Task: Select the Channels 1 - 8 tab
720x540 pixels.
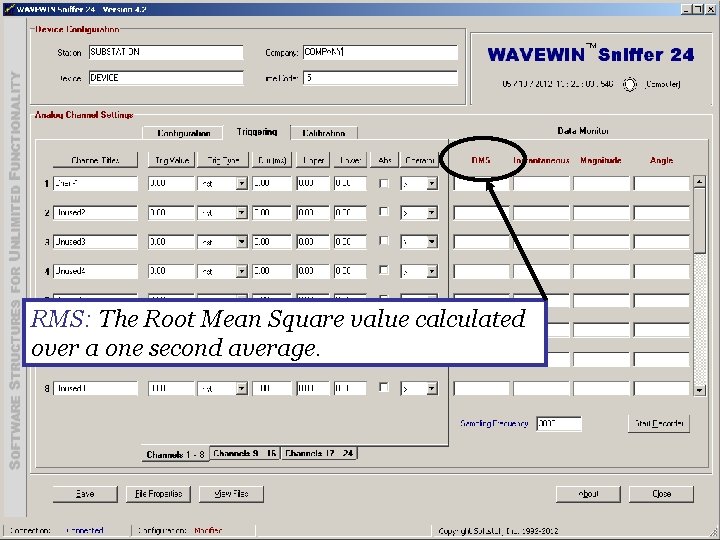Action: (x=175, y=454)
